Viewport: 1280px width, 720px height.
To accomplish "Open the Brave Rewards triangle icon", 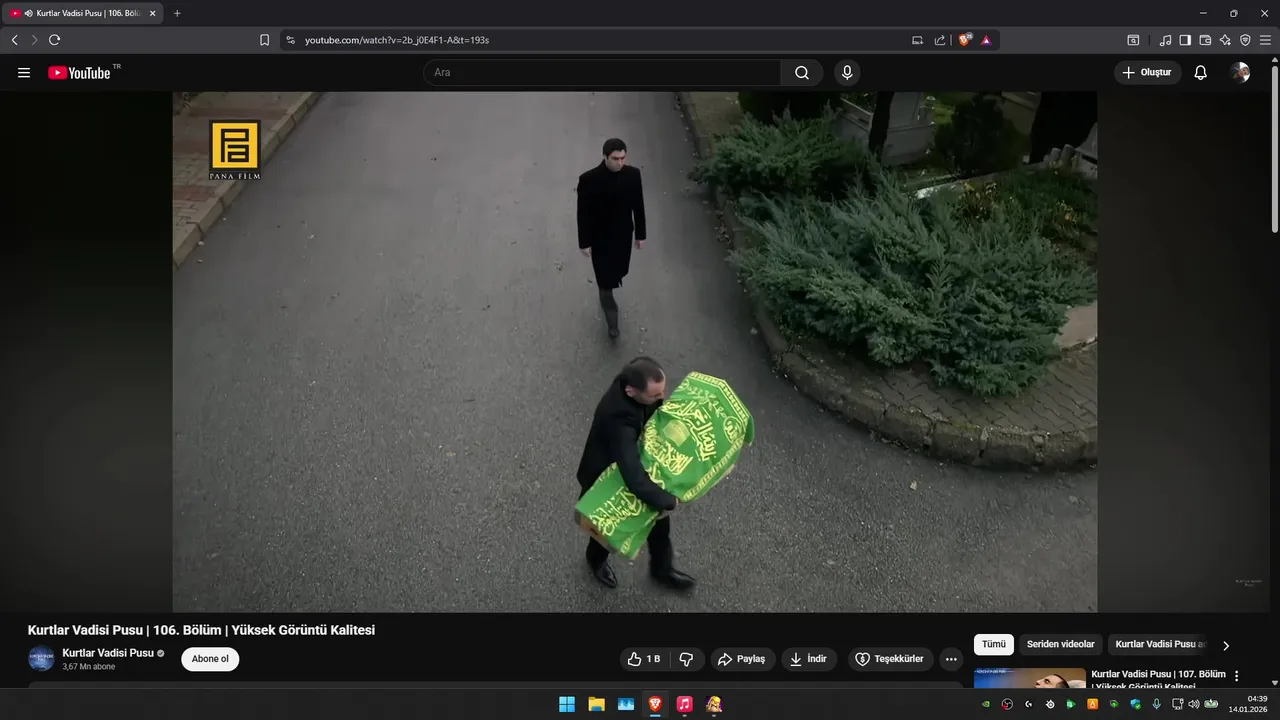I will [x=986, y=40].
